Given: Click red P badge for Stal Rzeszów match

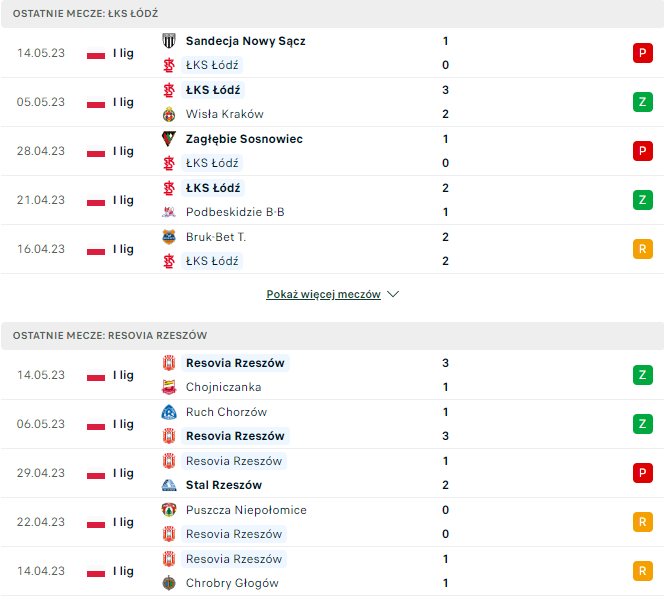Looking at the screenshot, I should pos(642,473).
